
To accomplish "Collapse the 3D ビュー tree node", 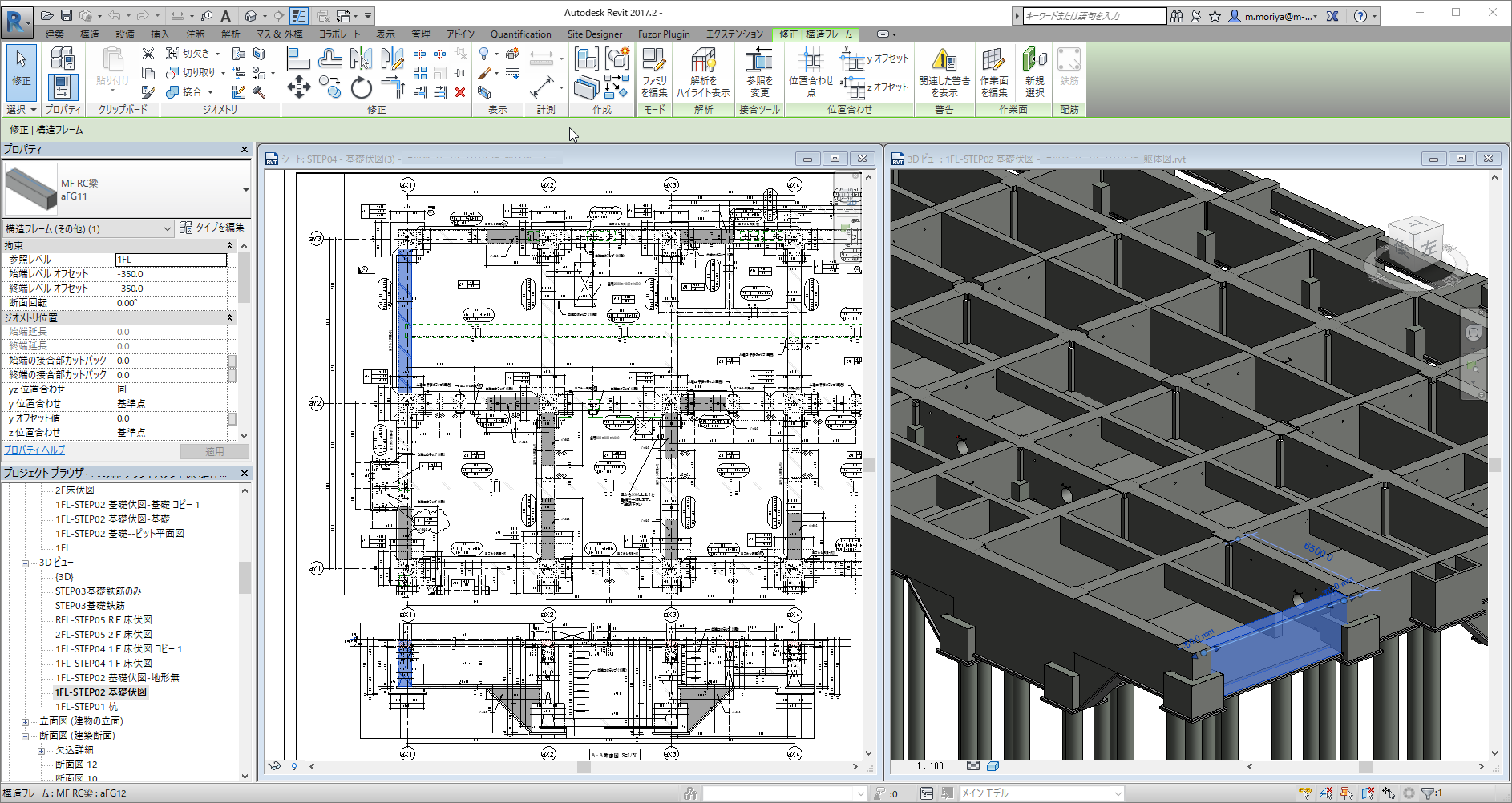I will (x=25, y=563).
